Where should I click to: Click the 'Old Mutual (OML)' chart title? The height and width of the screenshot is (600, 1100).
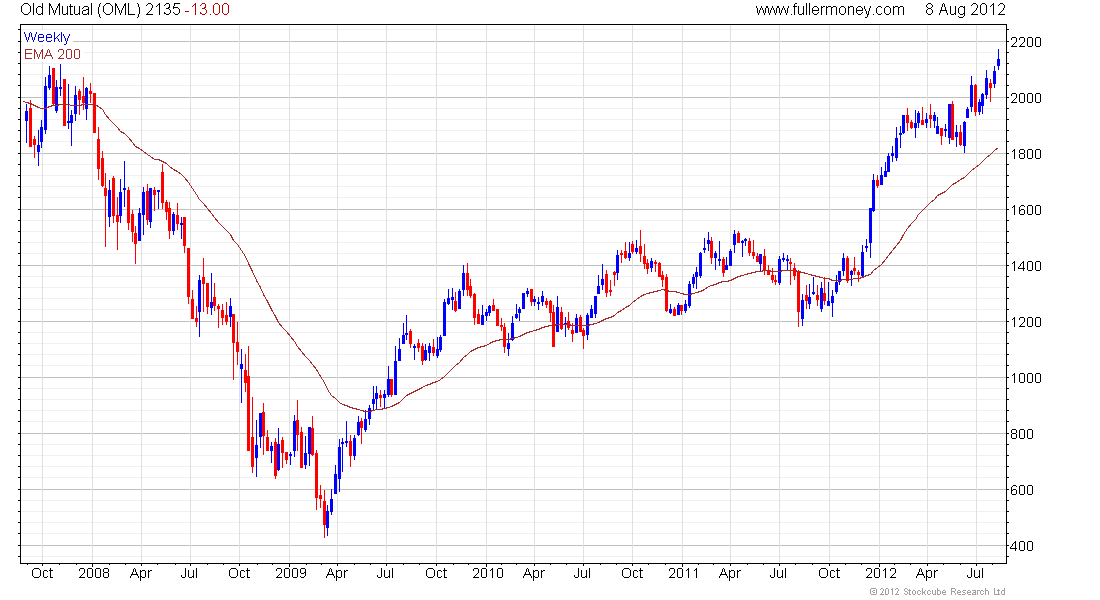tap(81, 10)
